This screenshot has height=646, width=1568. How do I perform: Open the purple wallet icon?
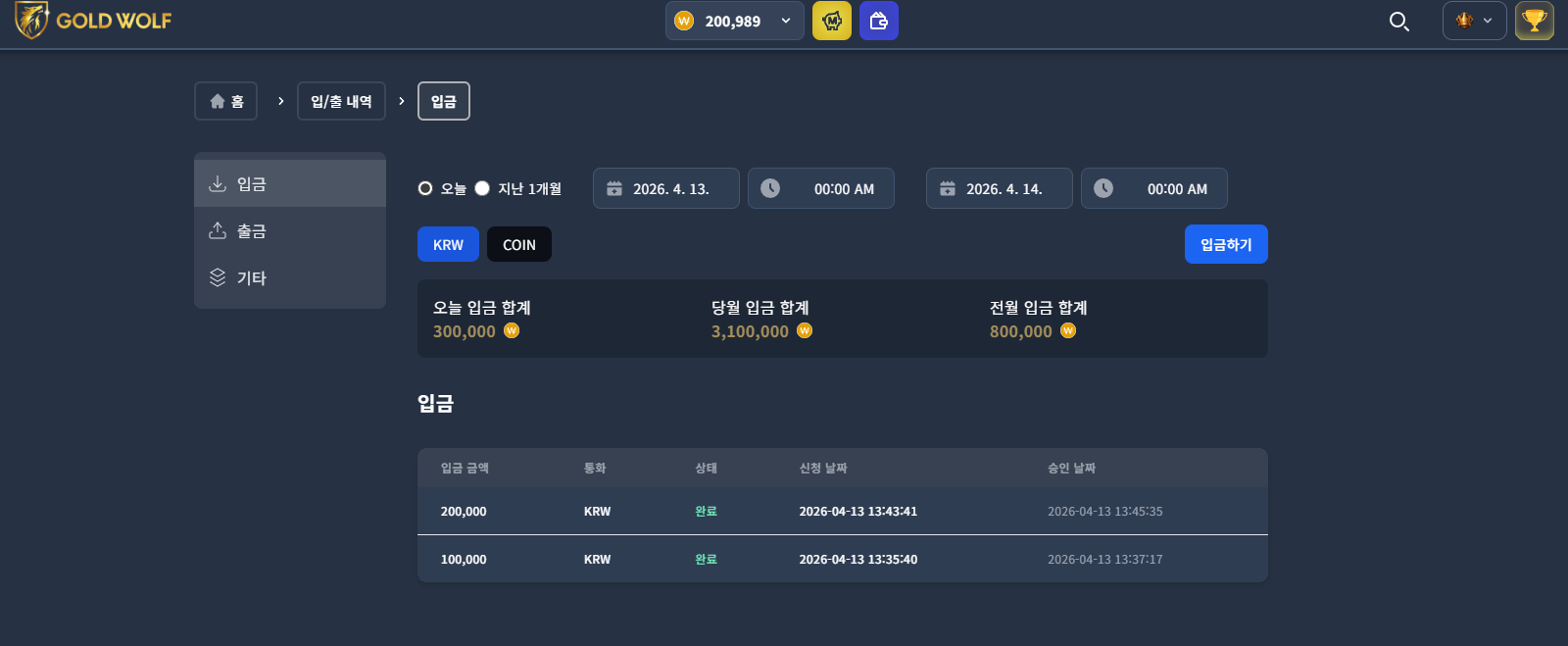click(879, 21)
